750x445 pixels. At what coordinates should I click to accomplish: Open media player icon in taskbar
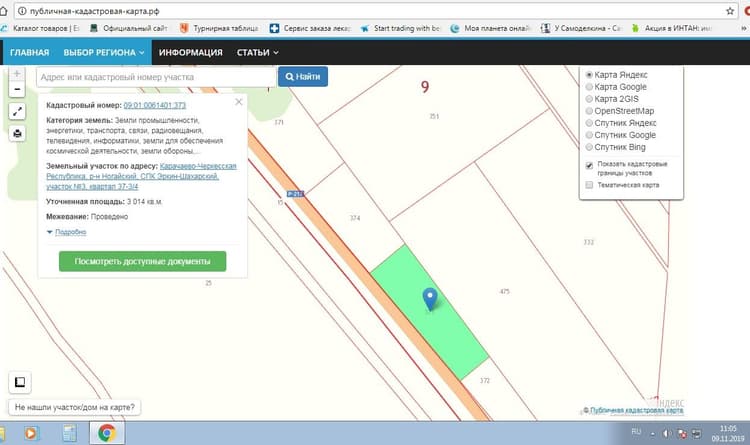point(31,434)
